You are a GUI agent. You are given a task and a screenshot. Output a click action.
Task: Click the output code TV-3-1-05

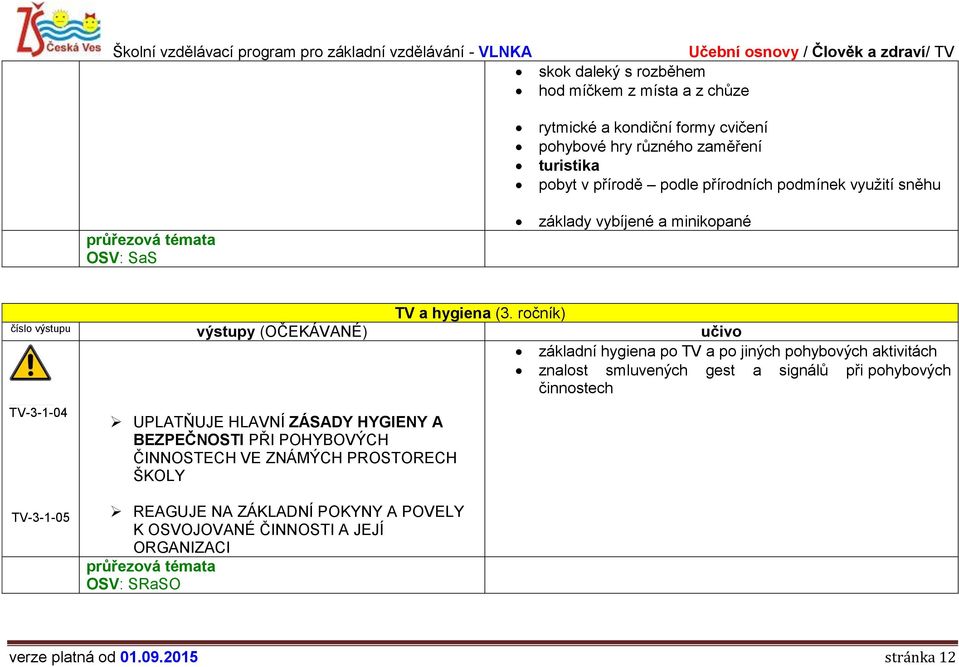point(40,518)
